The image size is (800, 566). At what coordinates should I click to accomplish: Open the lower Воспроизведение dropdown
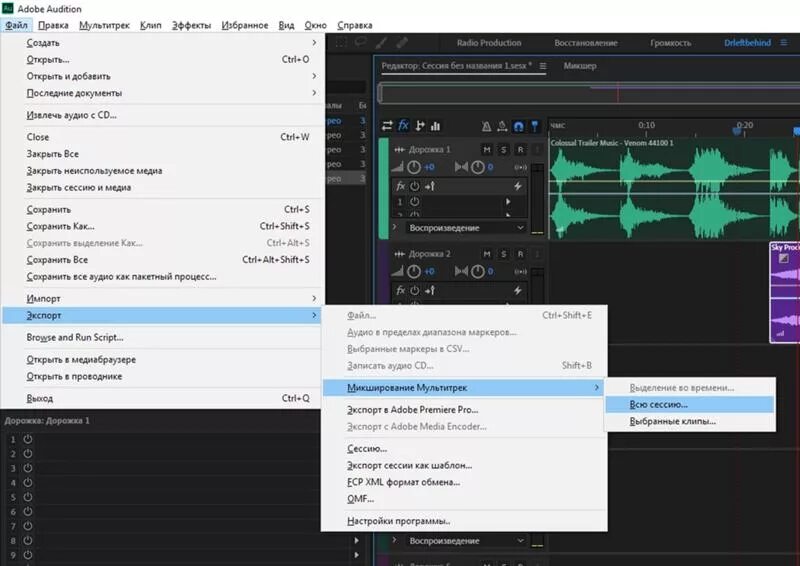point(466,540)
